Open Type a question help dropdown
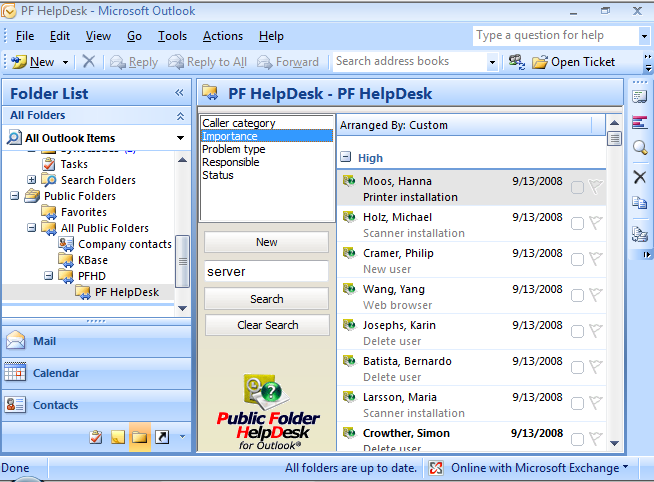 click(644, 36)
